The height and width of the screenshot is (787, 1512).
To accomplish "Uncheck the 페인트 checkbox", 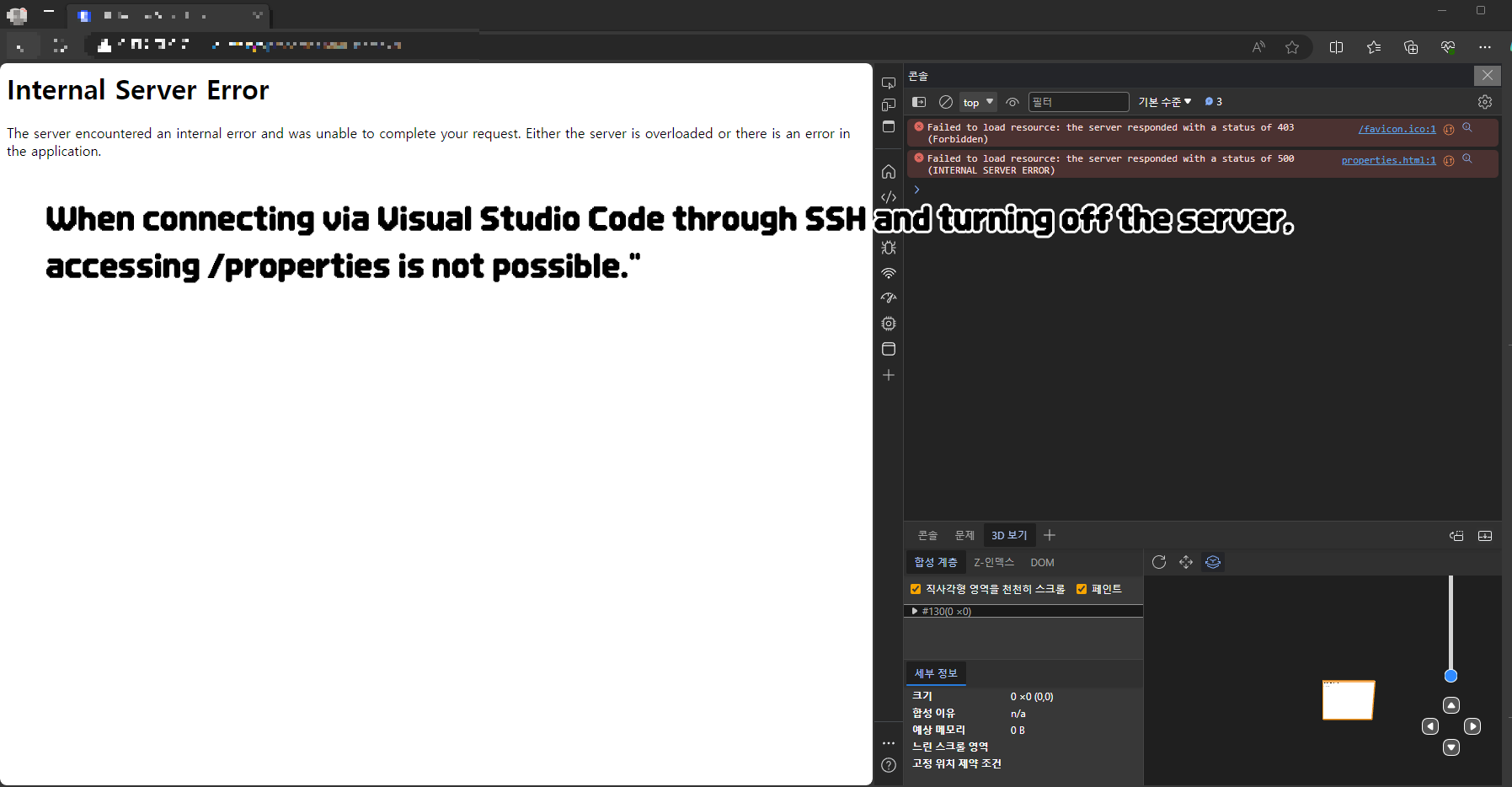I will click(x=1082, y=589).
